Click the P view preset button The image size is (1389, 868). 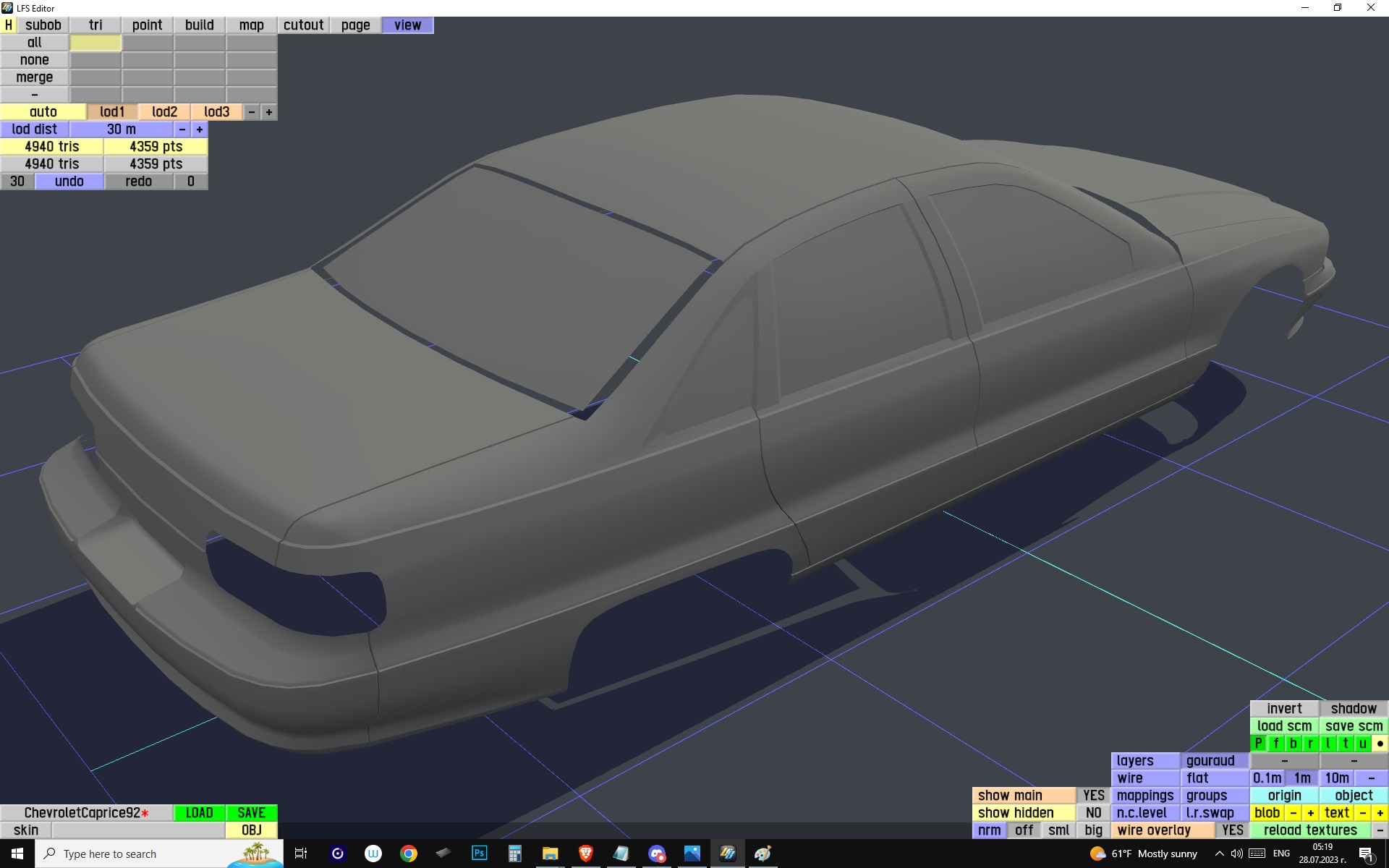pyautogui.click(x=1258, y=744)
